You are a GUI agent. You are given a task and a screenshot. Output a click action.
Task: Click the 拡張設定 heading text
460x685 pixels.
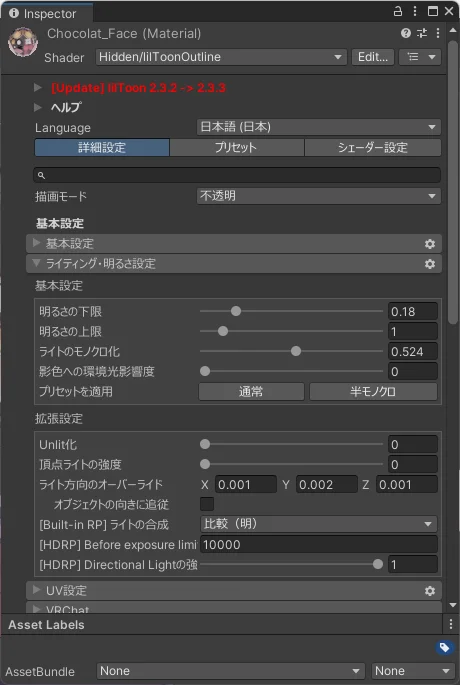pyautogui.click(x=59, y=419)
